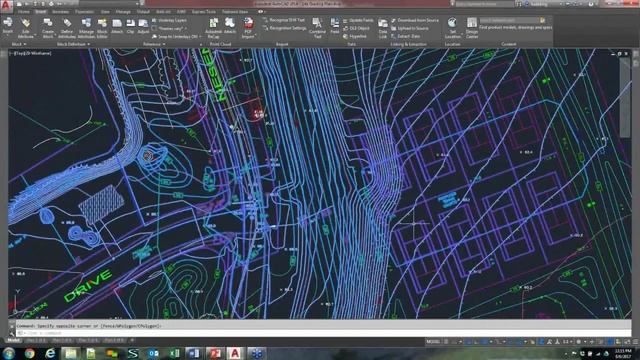640x360 pixels.
Task: Click the Model layout tab
Action: point(13,340)
